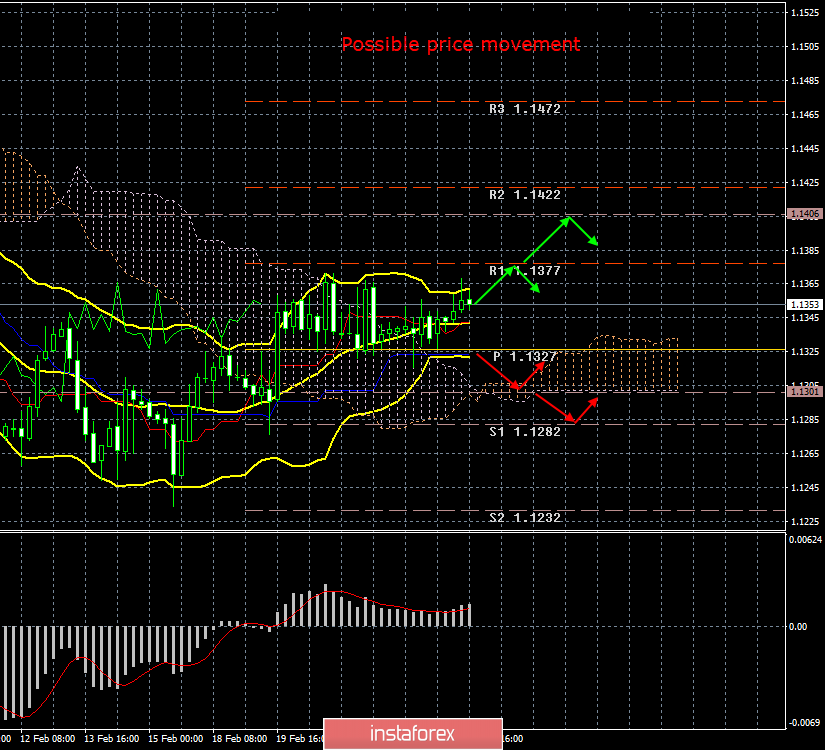Click the MACD scale value 0.00624
Screen dimensions: 825x750
pos(806,539)
